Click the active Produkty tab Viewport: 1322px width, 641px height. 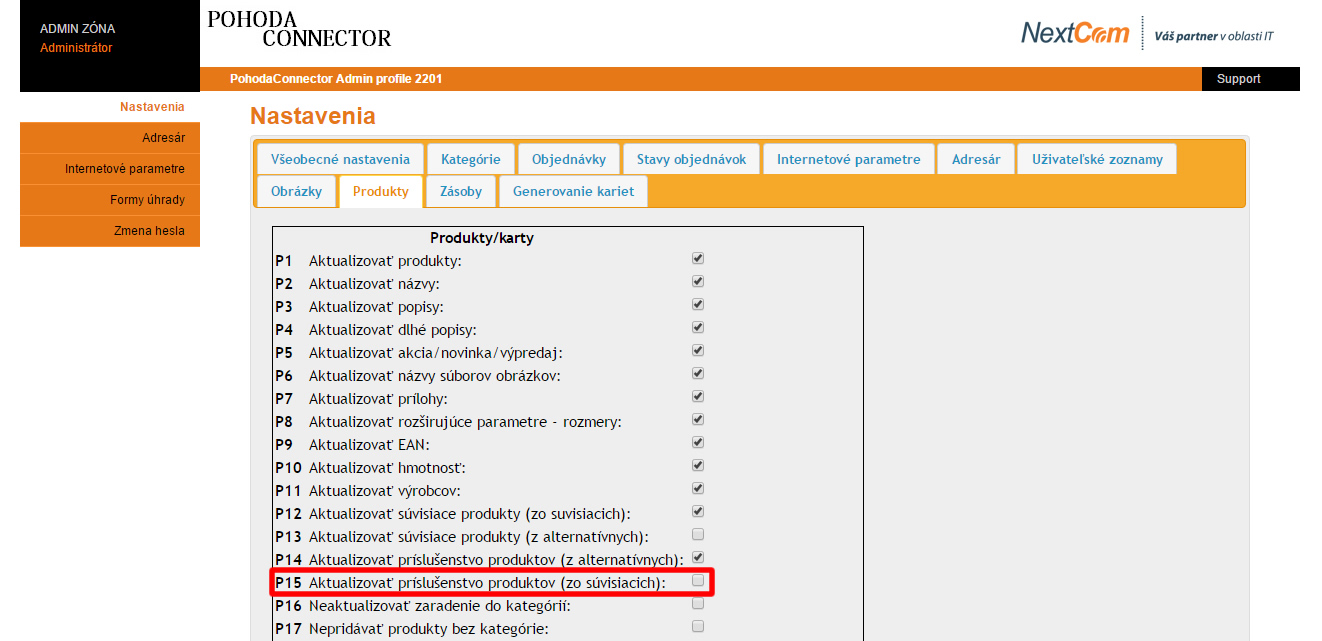(x=381, y=191)
